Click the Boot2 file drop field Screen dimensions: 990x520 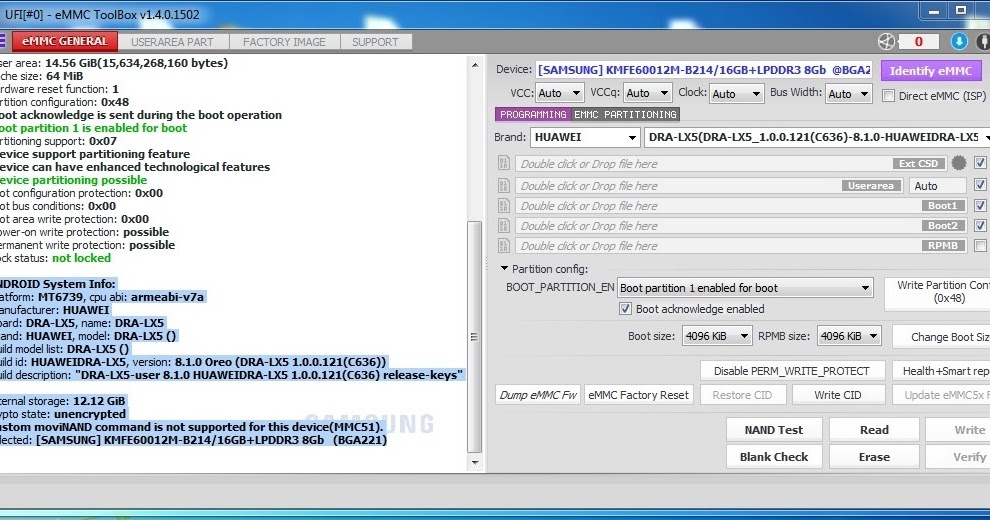pyautogui.click(x=741, y=226)
